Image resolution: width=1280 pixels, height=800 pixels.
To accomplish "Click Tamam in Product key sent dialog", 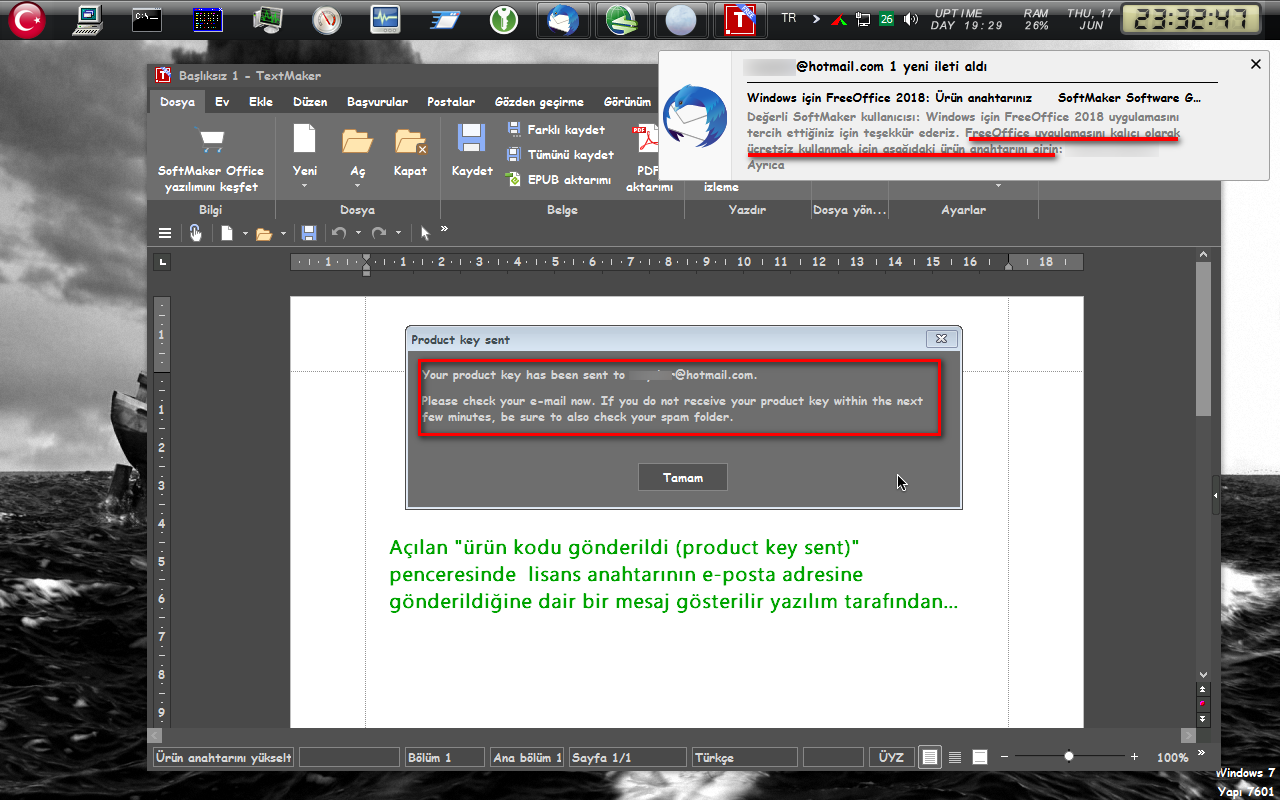I will [x=683, y=478].
